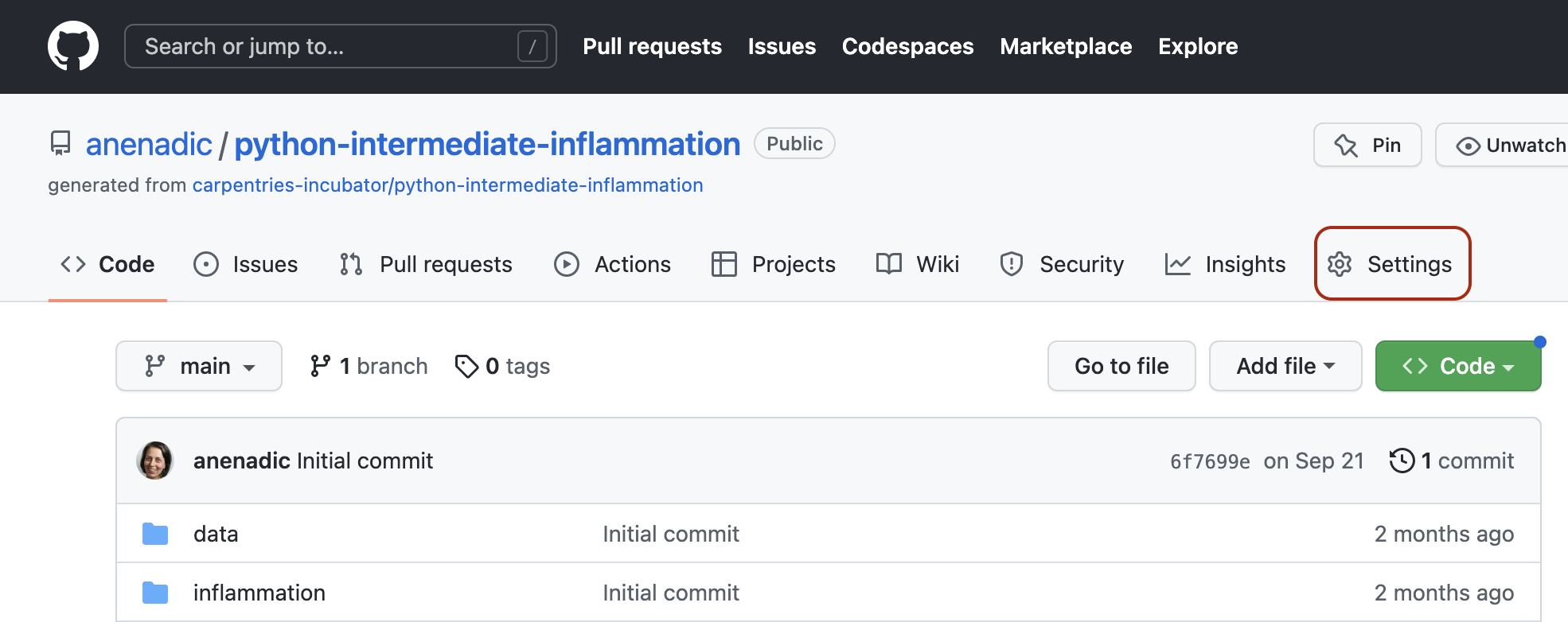Open the inflammation folder name
The height and width of the screenshot is (622, 1568).
coord(259,593)
